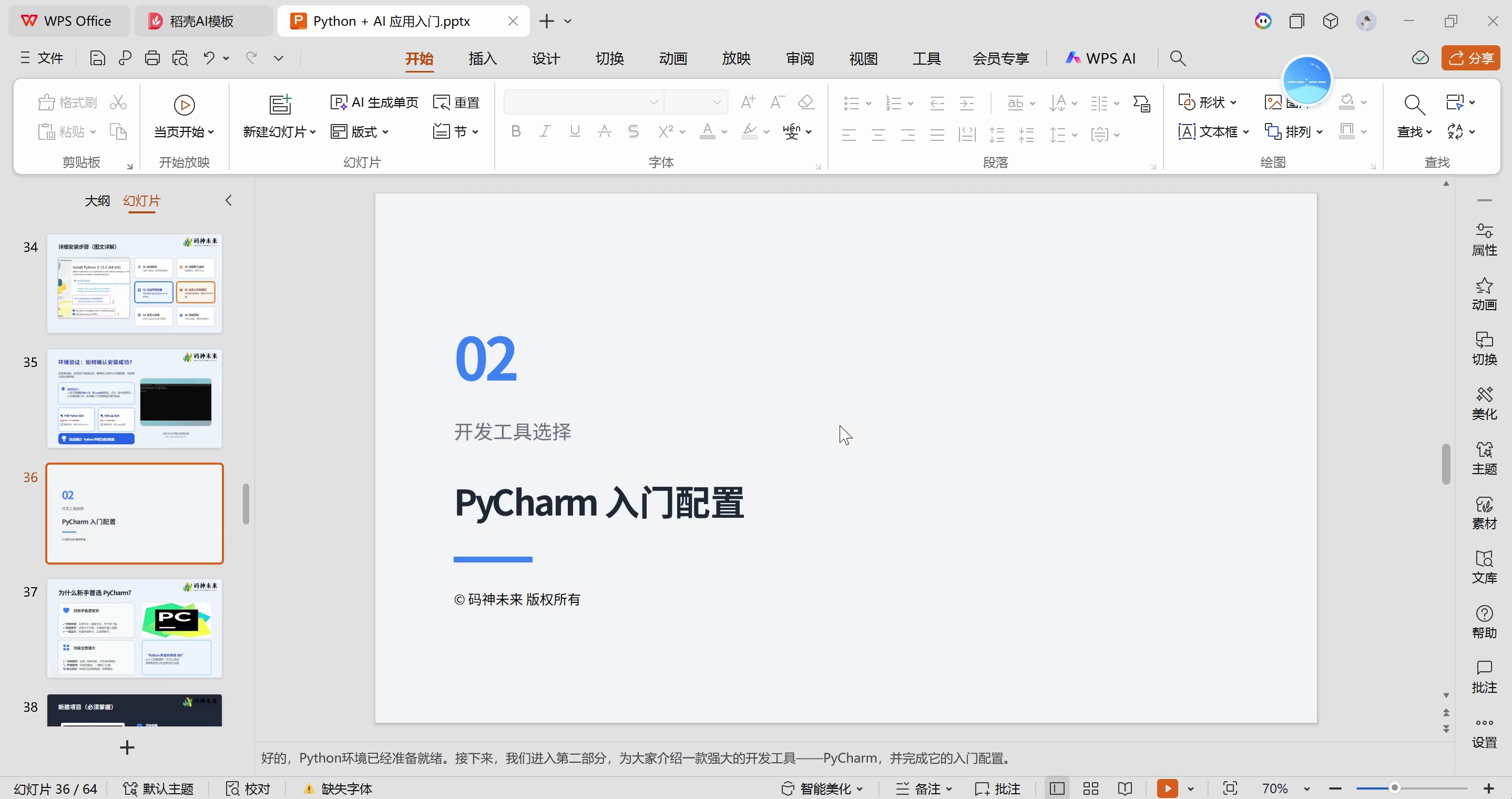1512x799 pixels.
Task: Open the 文件 menu
Action: tap(42, 58)
